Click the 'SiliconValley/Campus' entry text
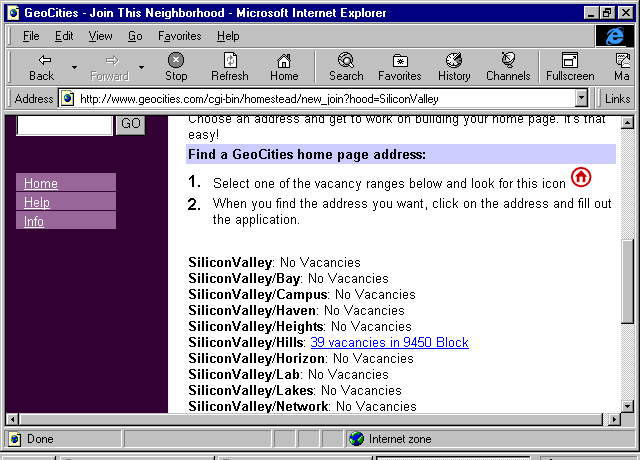 [x=302, y=294]
